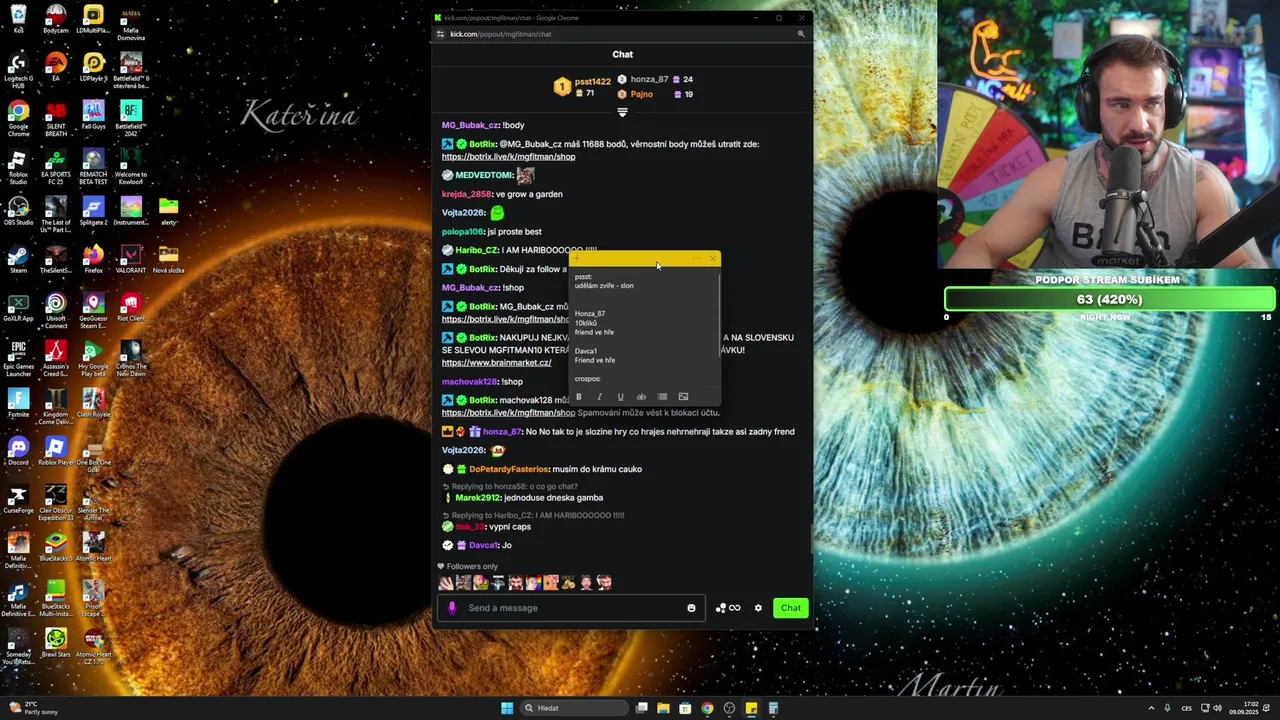Focus the 'Send a message' input field
1280x720 pixels.
pyautogui.click(x=573, y=608)
